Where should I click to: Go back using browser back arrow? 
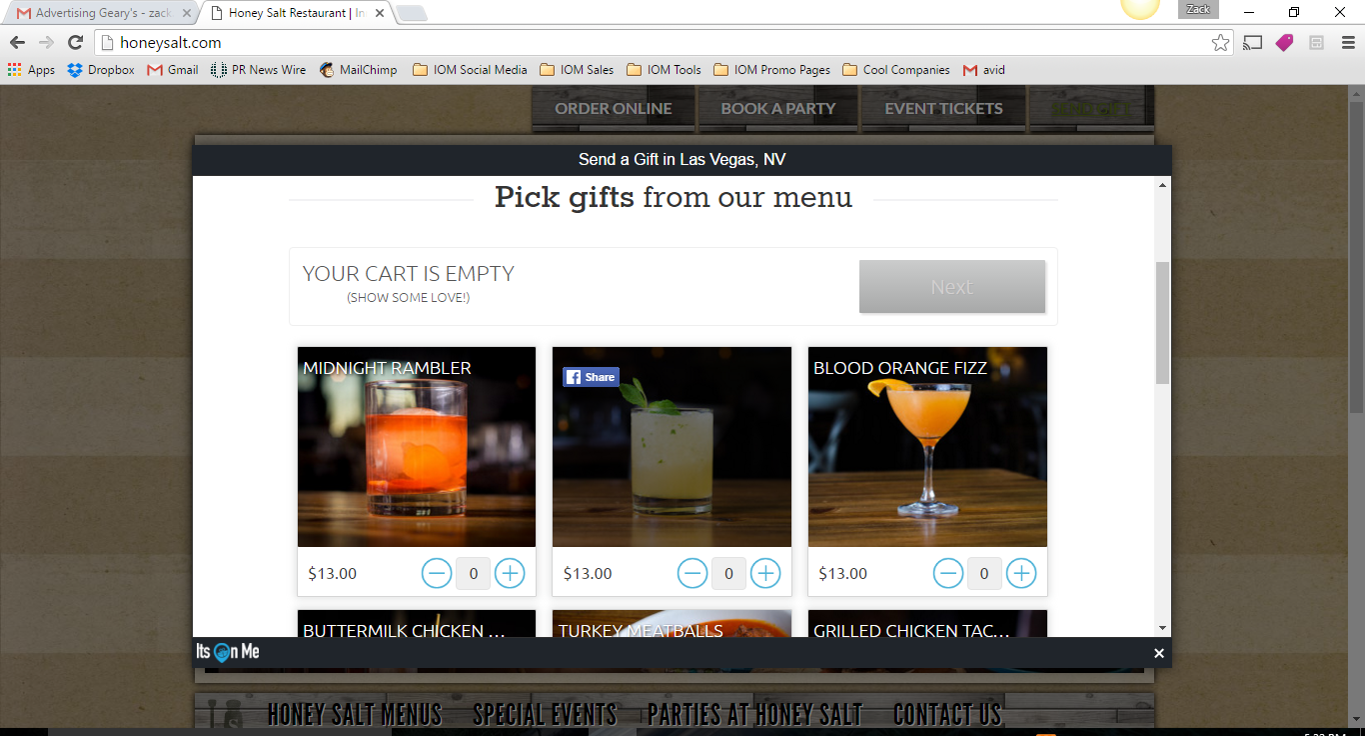coord(17,42)
